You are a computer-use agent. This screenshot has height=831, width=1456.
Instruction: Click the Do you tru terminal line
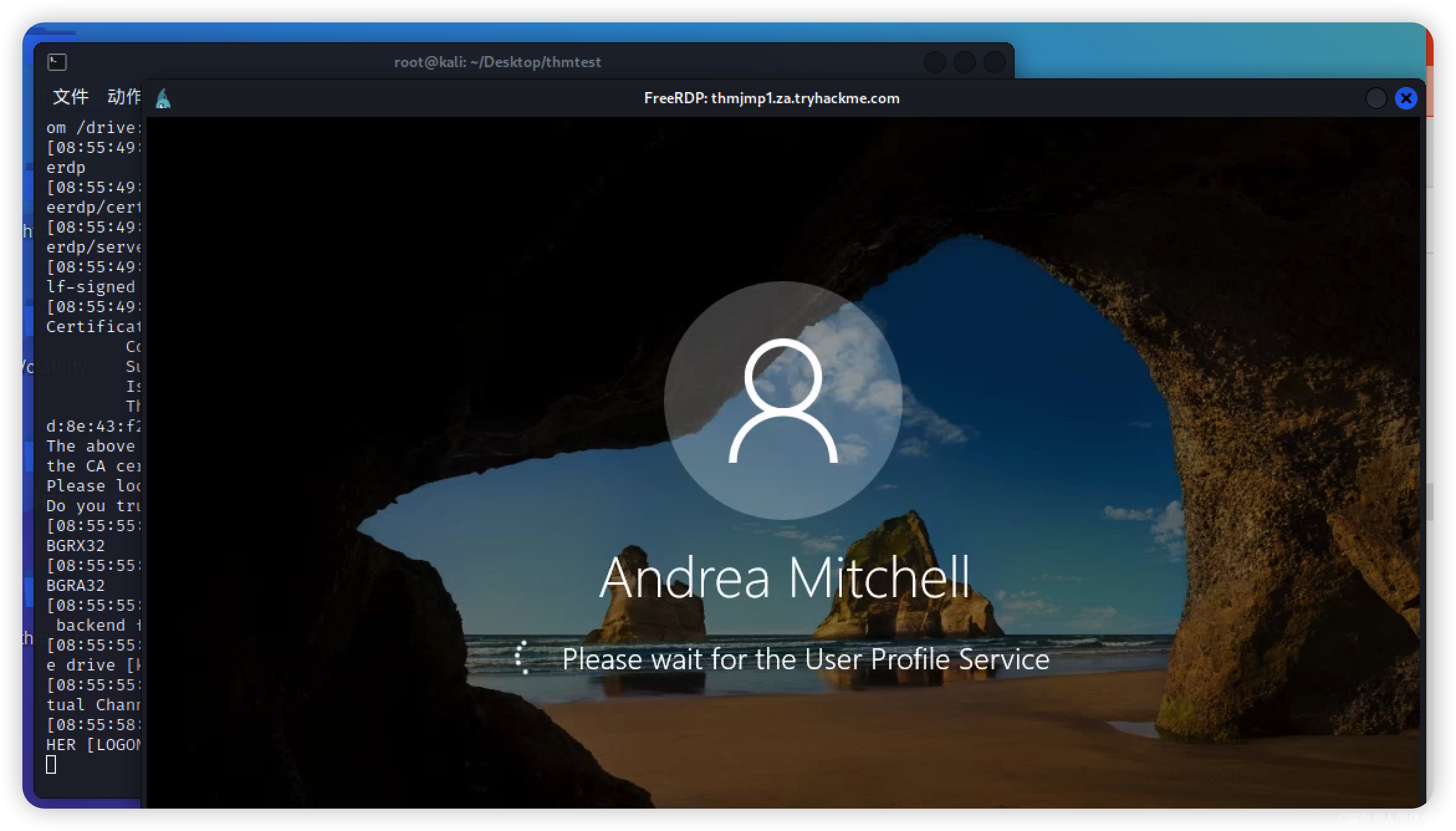[x=93, y=506]
